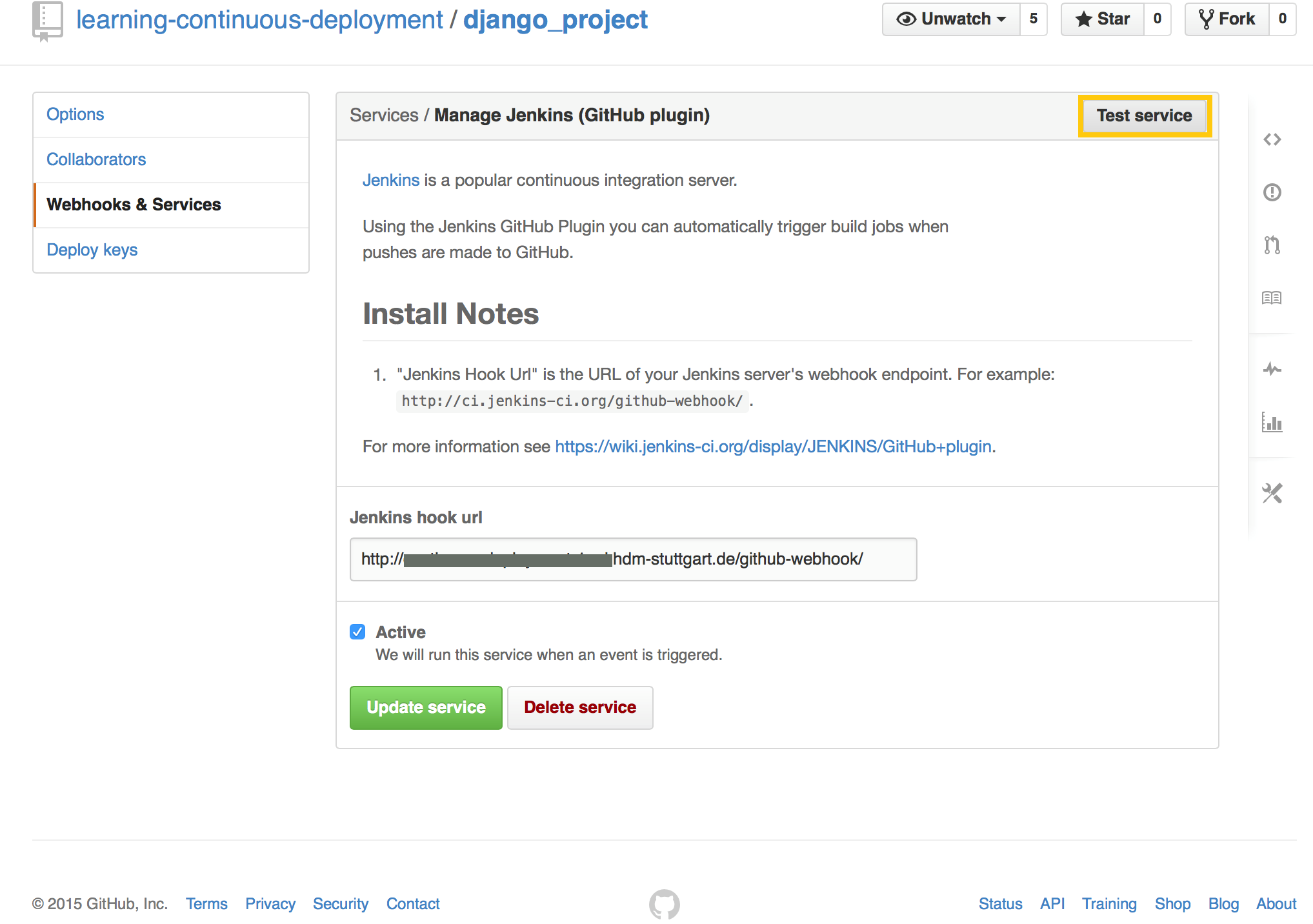Open the Unwatch dropdown
This screenshot has height=924, width=1313.
point(951,19)
